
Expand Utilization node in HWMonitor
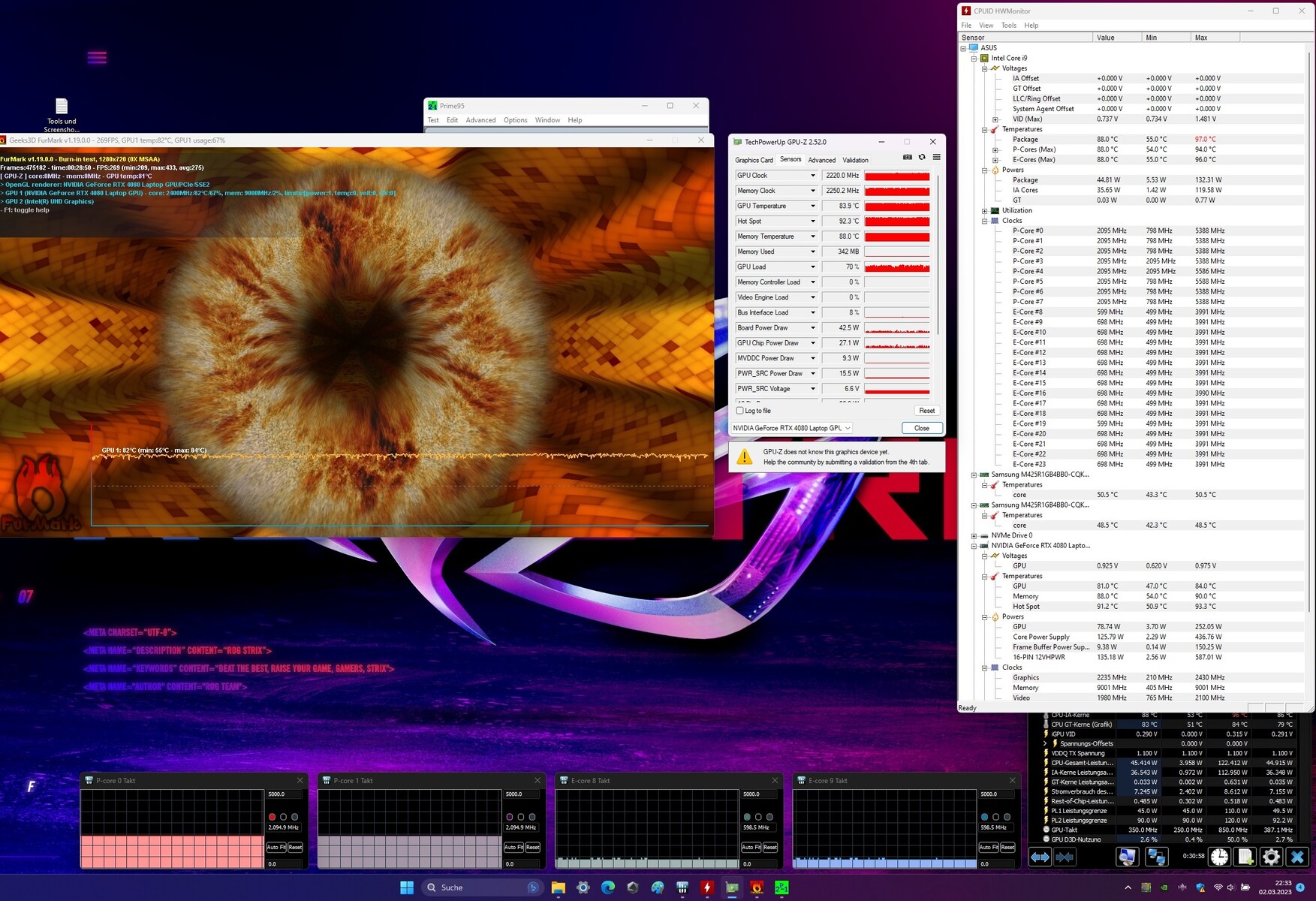[985, 211]
